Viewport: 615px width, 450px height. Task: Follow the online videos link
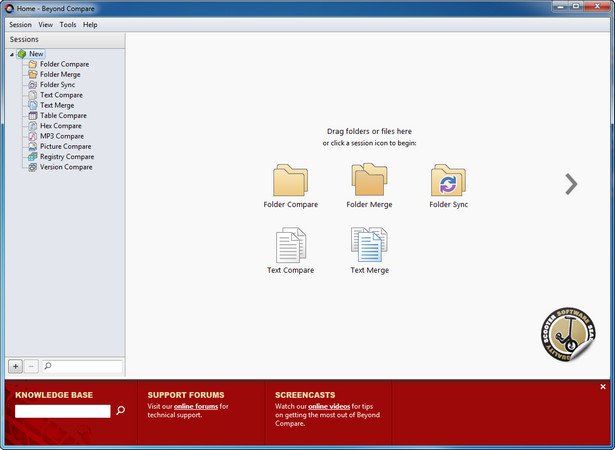pyautogui.click(x=329, y=406)
